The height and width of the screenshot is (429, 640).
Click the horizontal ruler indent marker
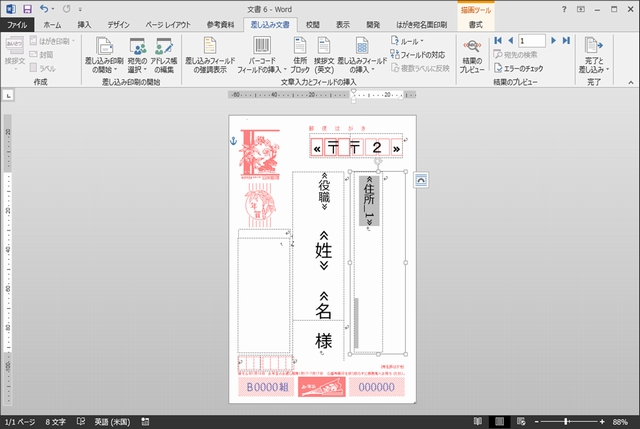coord(353,96)
